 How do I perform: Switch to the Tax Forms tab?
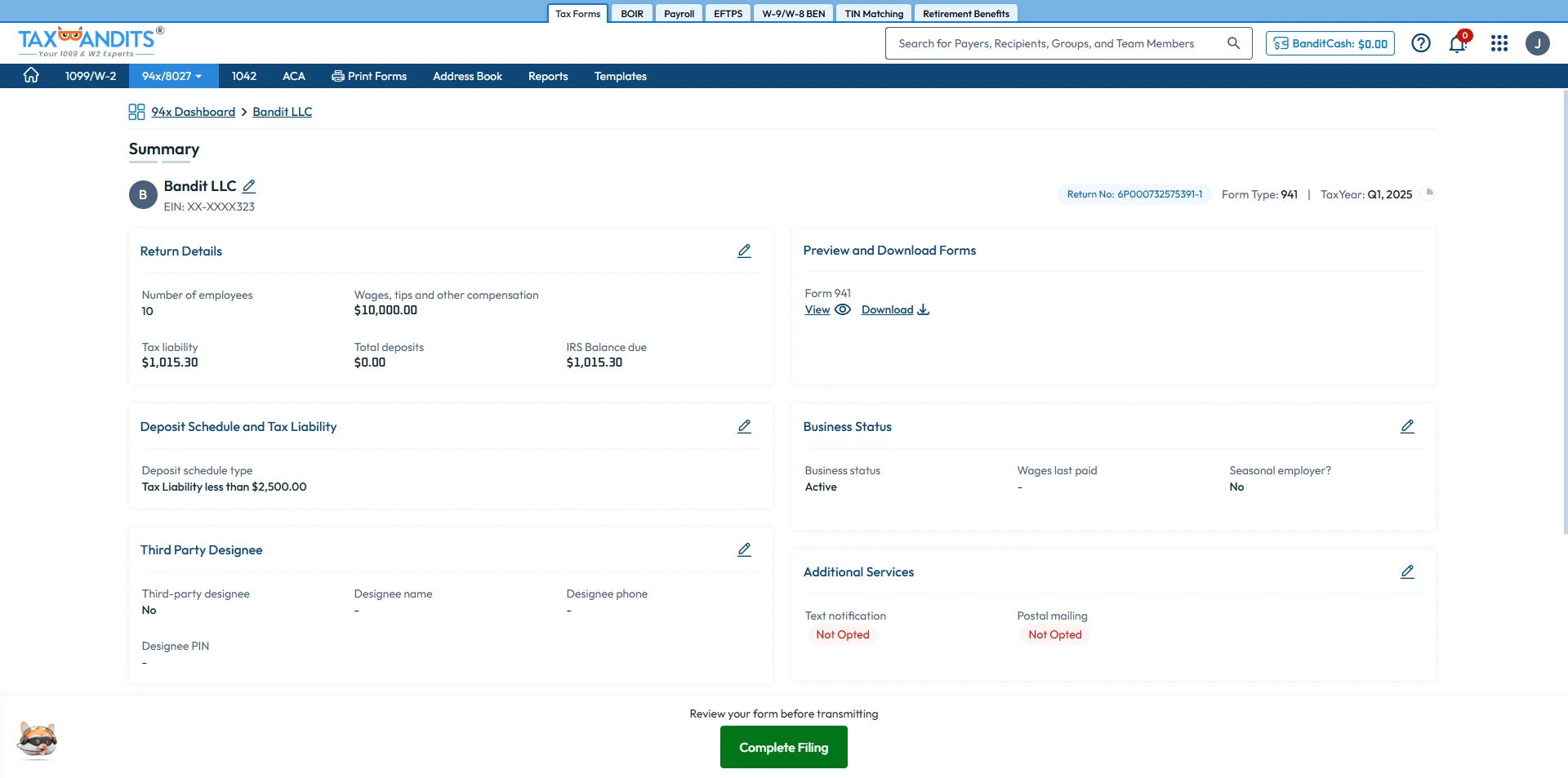point(577,13)
